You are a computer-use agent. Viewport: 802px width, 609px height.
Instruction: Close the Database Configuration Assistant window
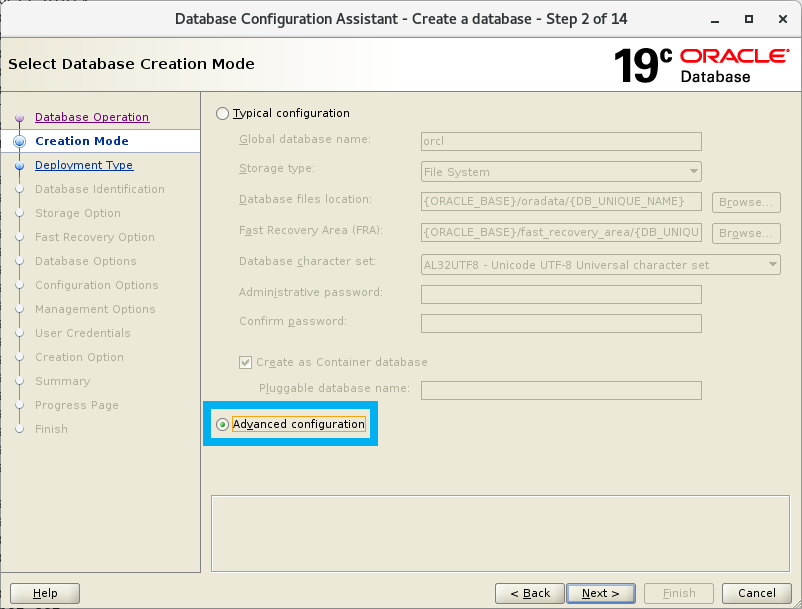pos(783,19)
